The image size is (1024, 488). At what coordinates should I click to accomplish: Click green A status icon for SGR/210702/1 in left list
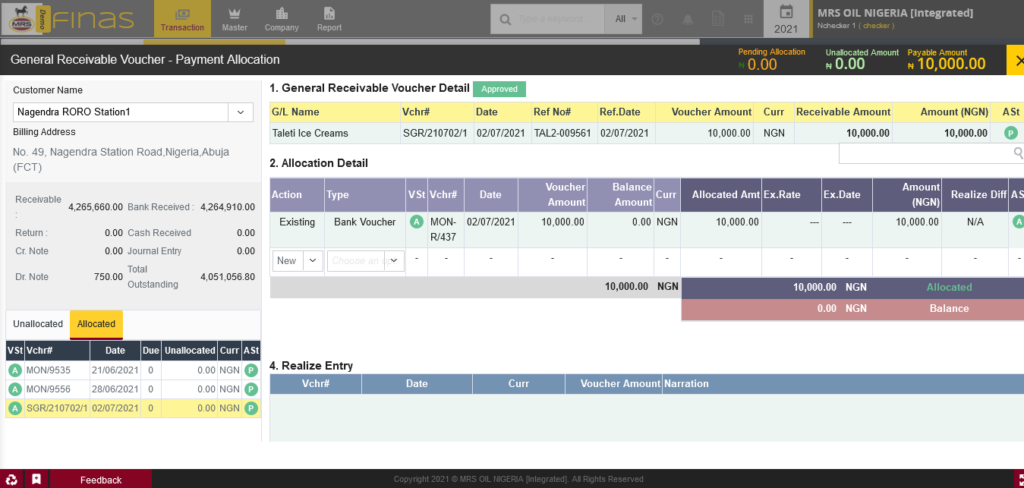[14, 408]
